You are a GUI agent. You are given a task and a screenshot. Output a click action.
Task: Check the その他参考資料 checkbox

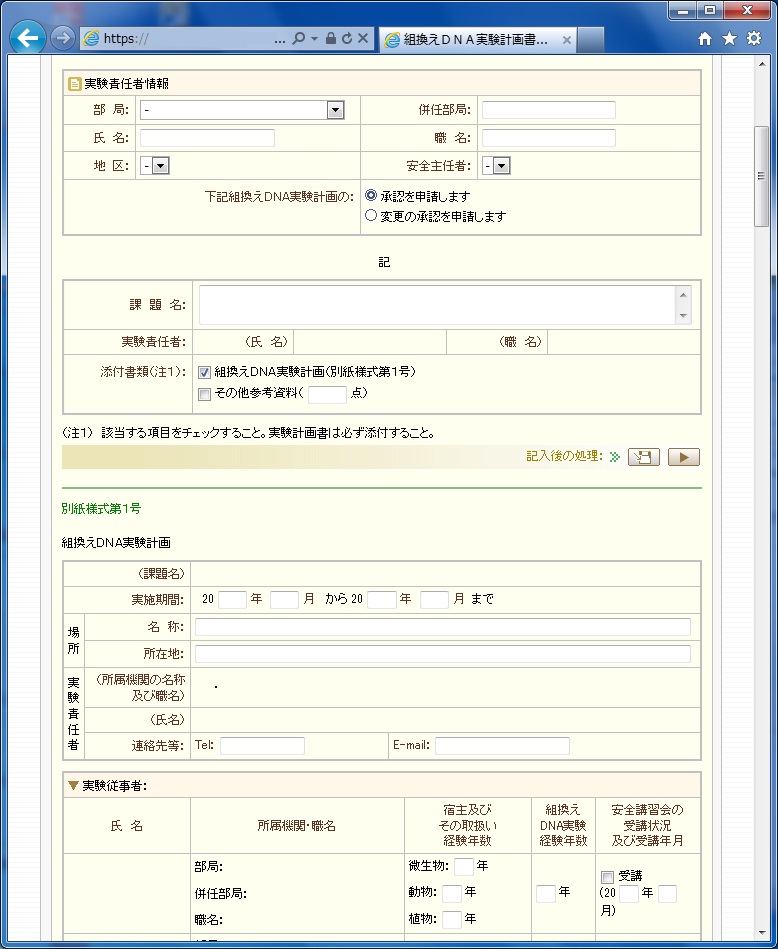click(x=205, y=395)
